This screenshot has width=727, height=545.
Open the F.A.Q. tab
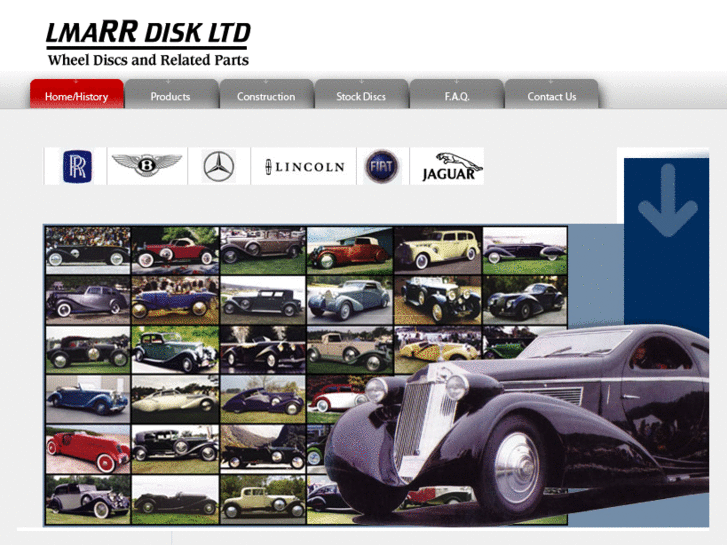tap(457, 94)
